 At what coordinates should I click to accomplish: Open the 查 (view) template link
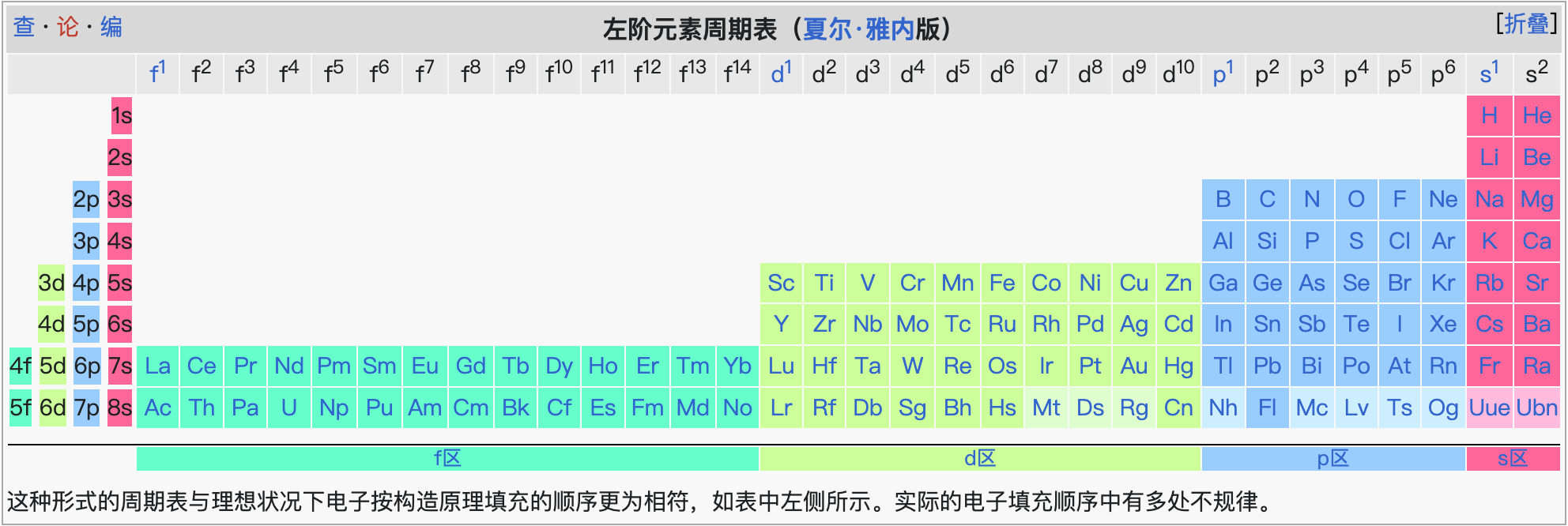point(24,27)
